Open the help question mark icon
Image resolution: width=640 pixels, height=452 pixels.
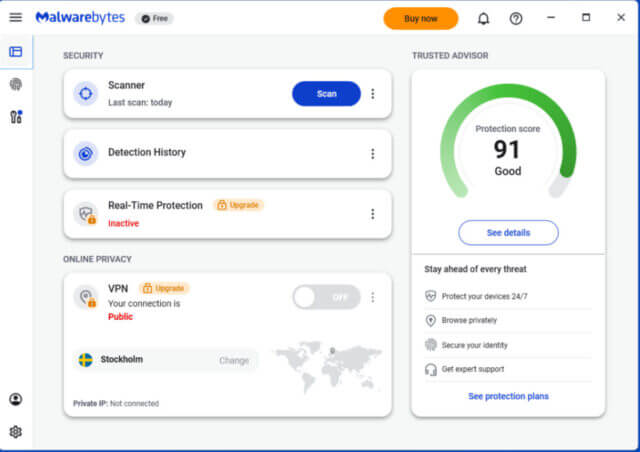[x=516, y=18]
